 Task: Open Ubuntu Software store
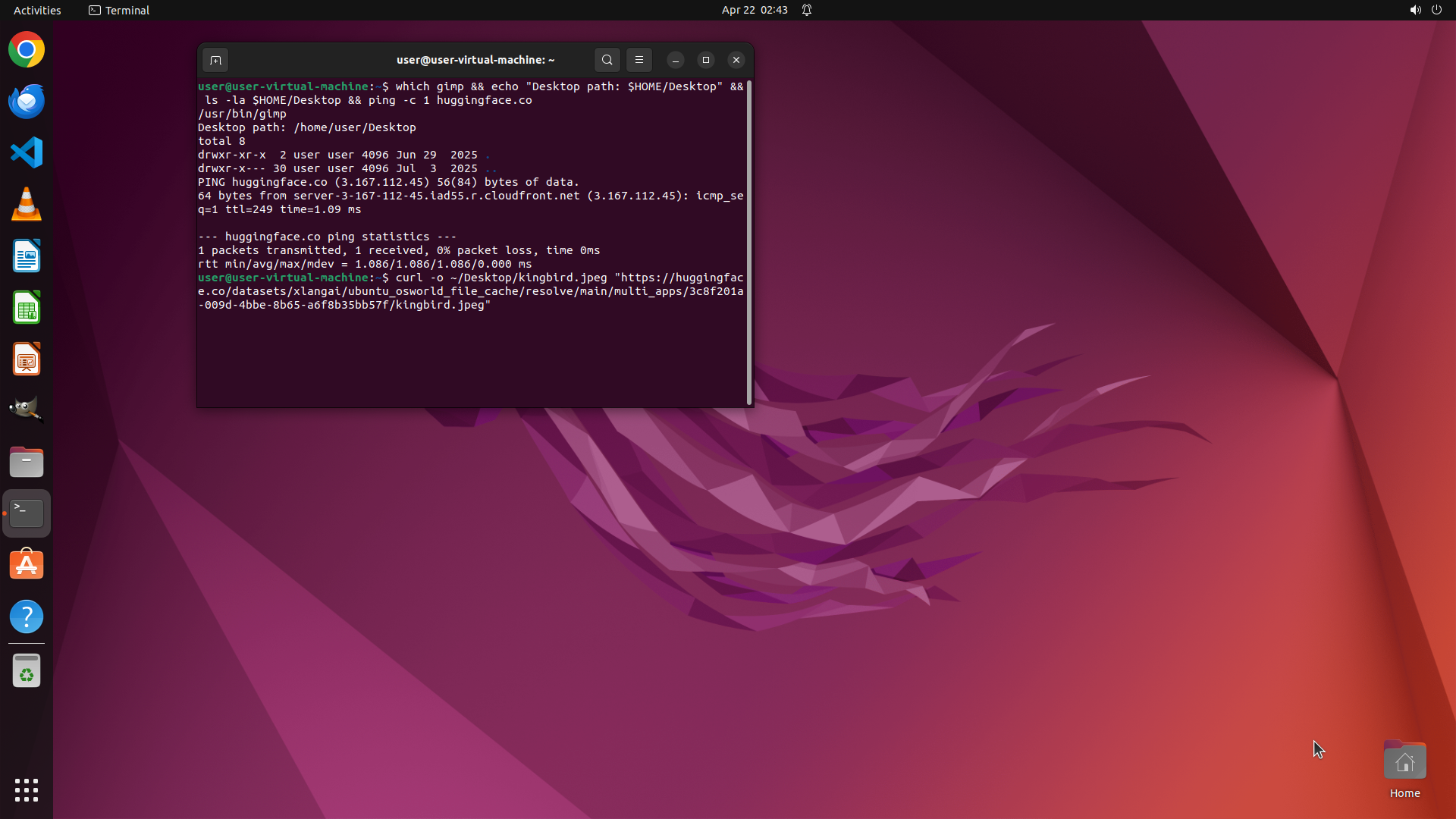pos(27,565)
